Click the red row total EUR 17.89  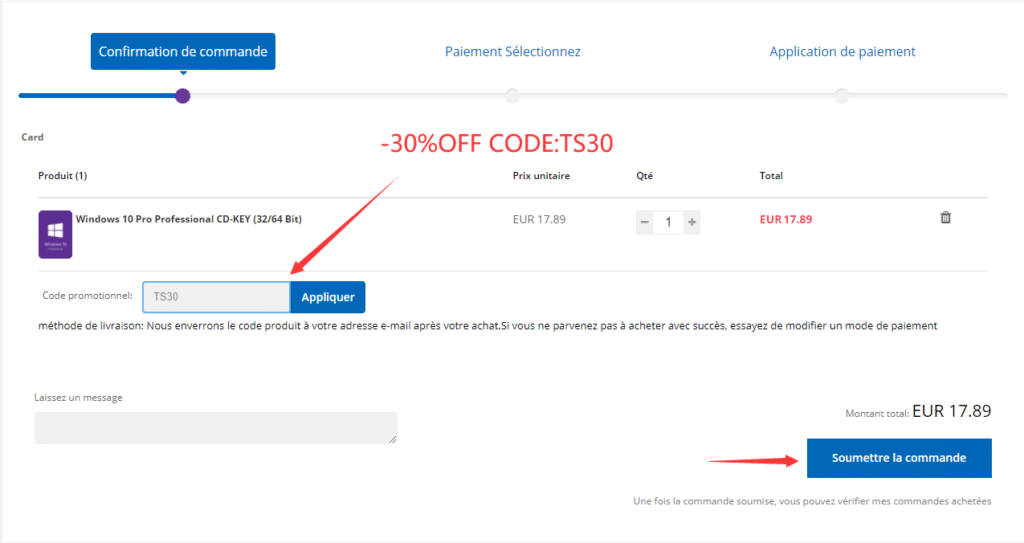(786, 220)
